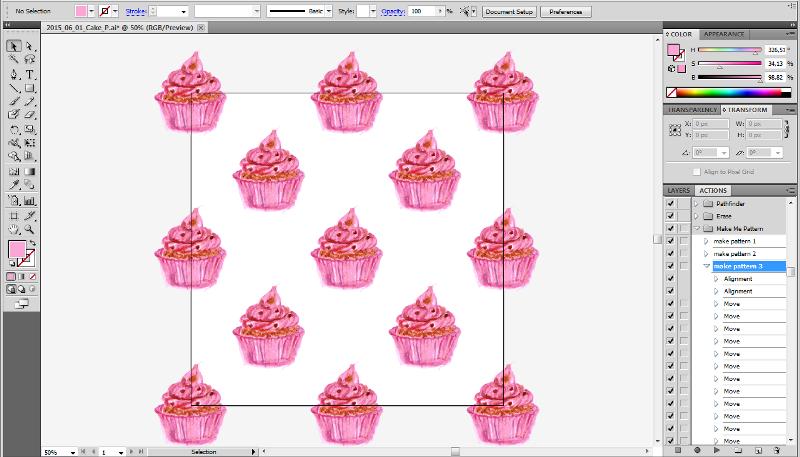Image resolution: width=800 pixels, height=457 pixels.
Task: Select the Free Transform tool
Action: (30, 143)
